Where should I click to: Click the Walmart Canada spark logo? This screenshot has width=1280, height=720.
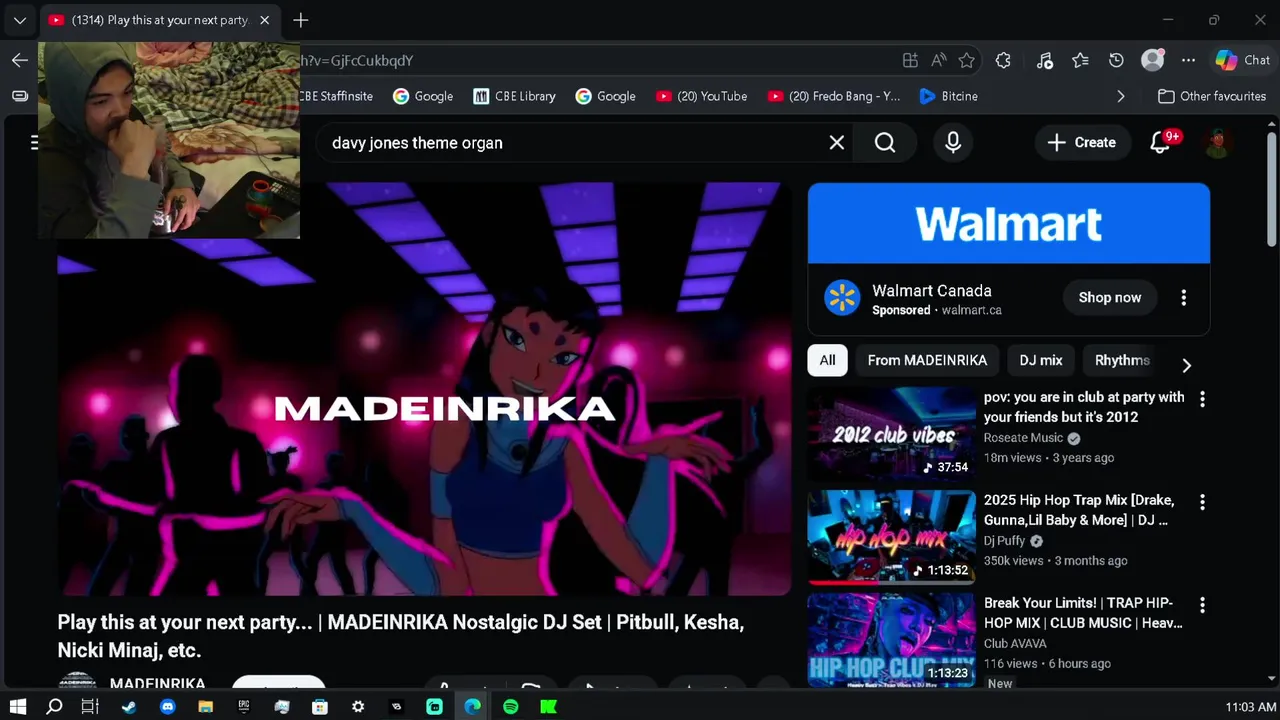click(842, 297)
